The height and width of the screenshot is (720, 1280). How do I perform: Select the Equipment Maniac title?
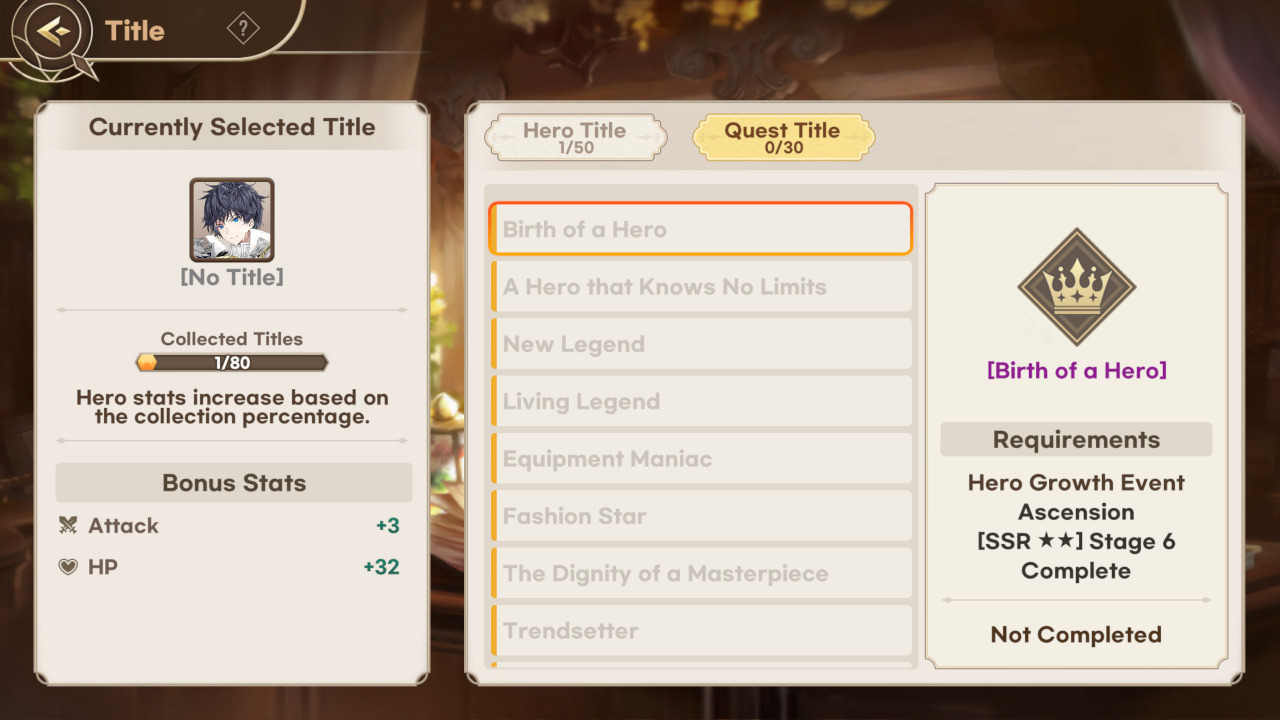(700, 459)
